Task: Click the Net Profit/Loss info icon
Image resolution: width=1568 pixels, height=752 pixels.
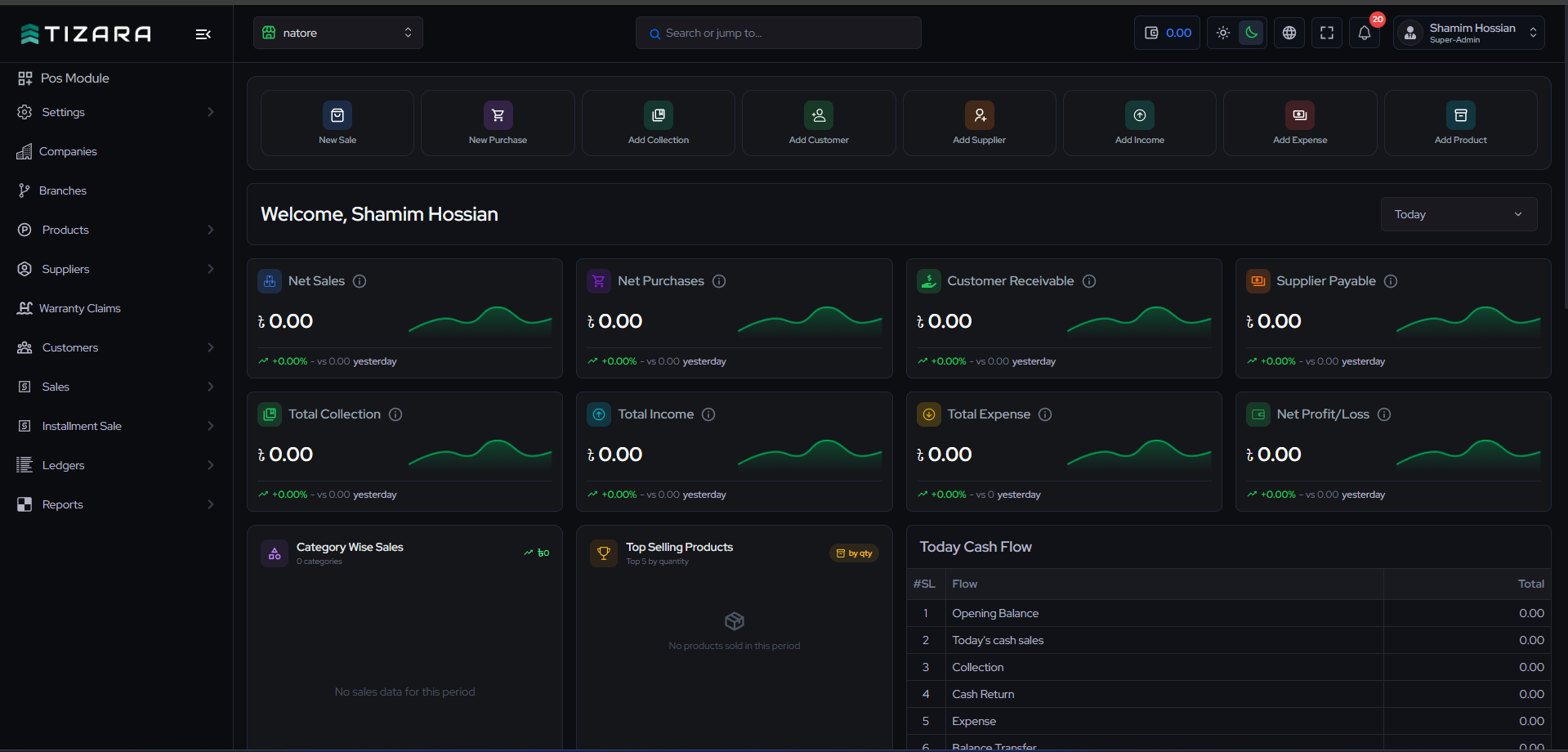Action: tap(1384, 414)
